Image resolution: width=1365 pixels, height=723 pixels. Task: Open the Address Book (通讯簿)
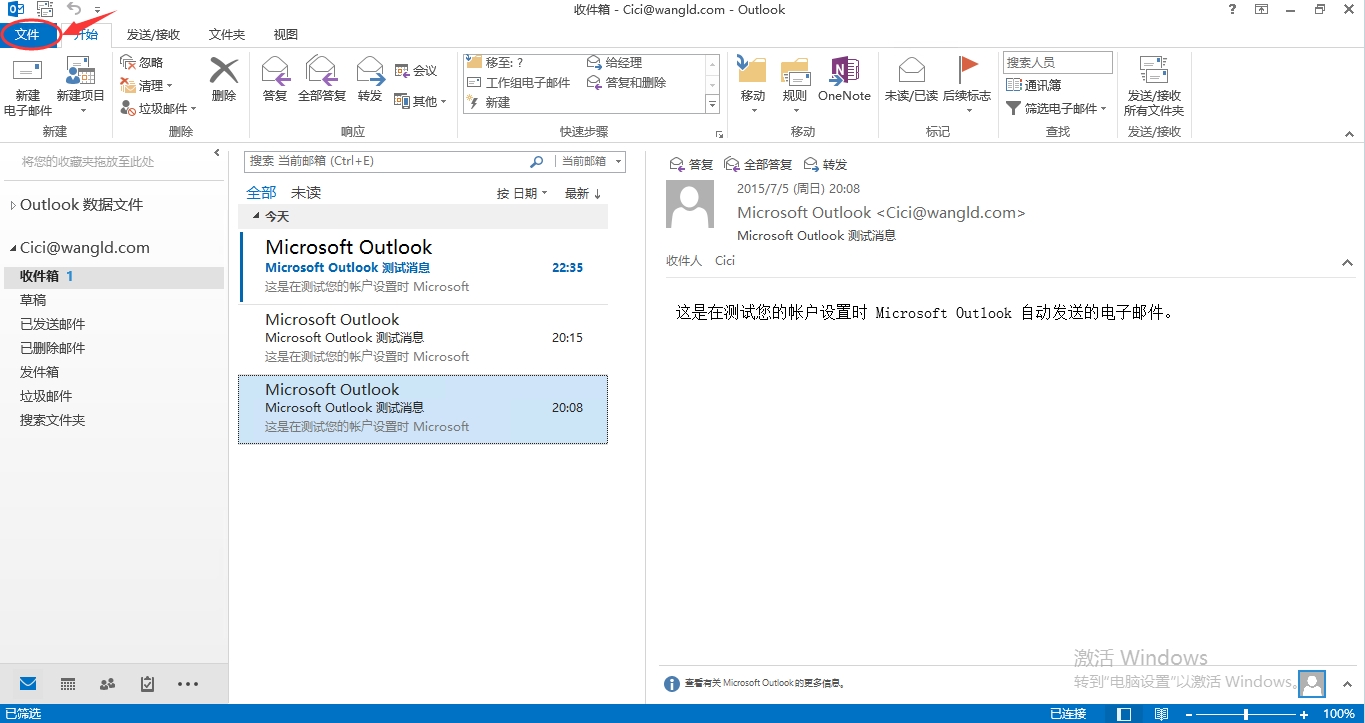click(x=1034, y=85)
